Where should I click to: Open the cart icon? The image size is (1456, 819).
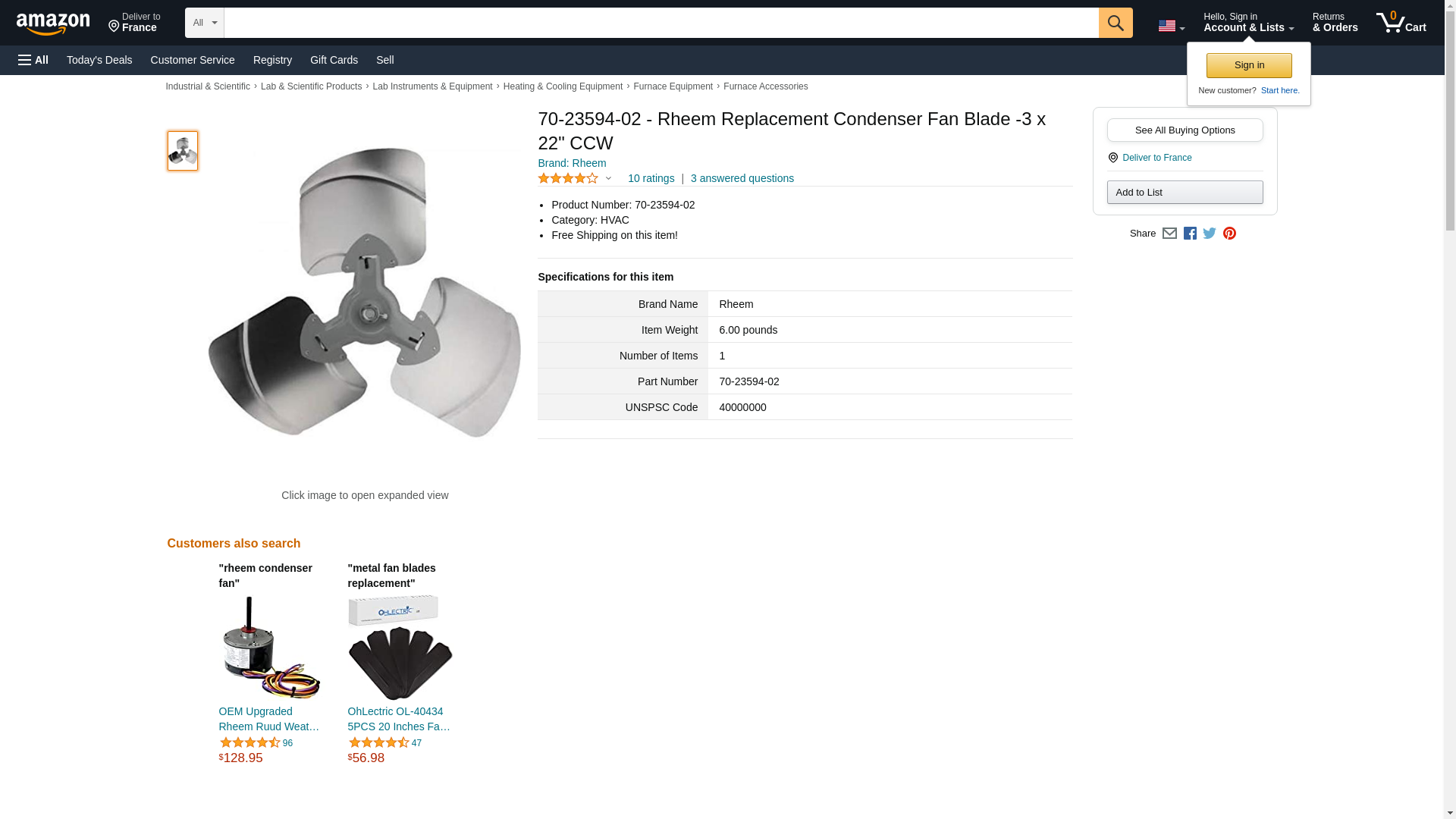(x=1401, y=23)
